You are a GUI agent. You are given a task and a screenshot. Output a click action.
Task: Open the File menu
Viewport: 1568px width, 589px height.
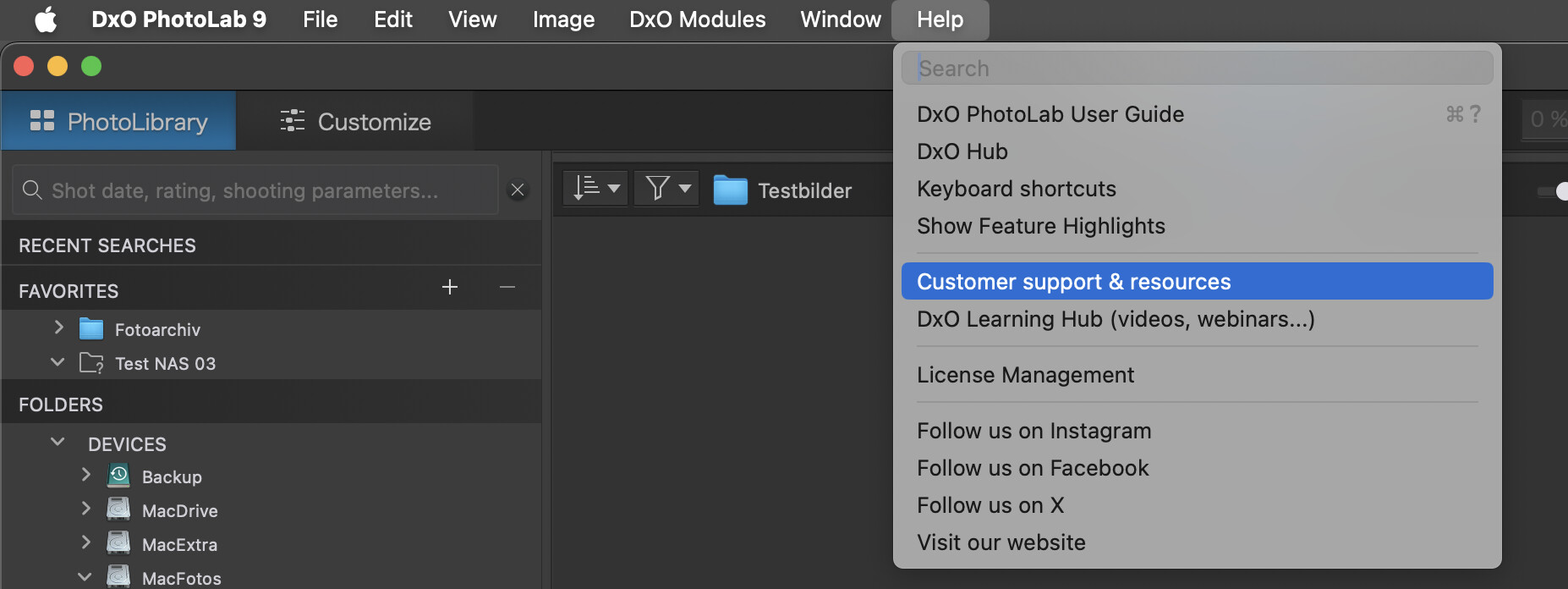click(x=321, y=19)
